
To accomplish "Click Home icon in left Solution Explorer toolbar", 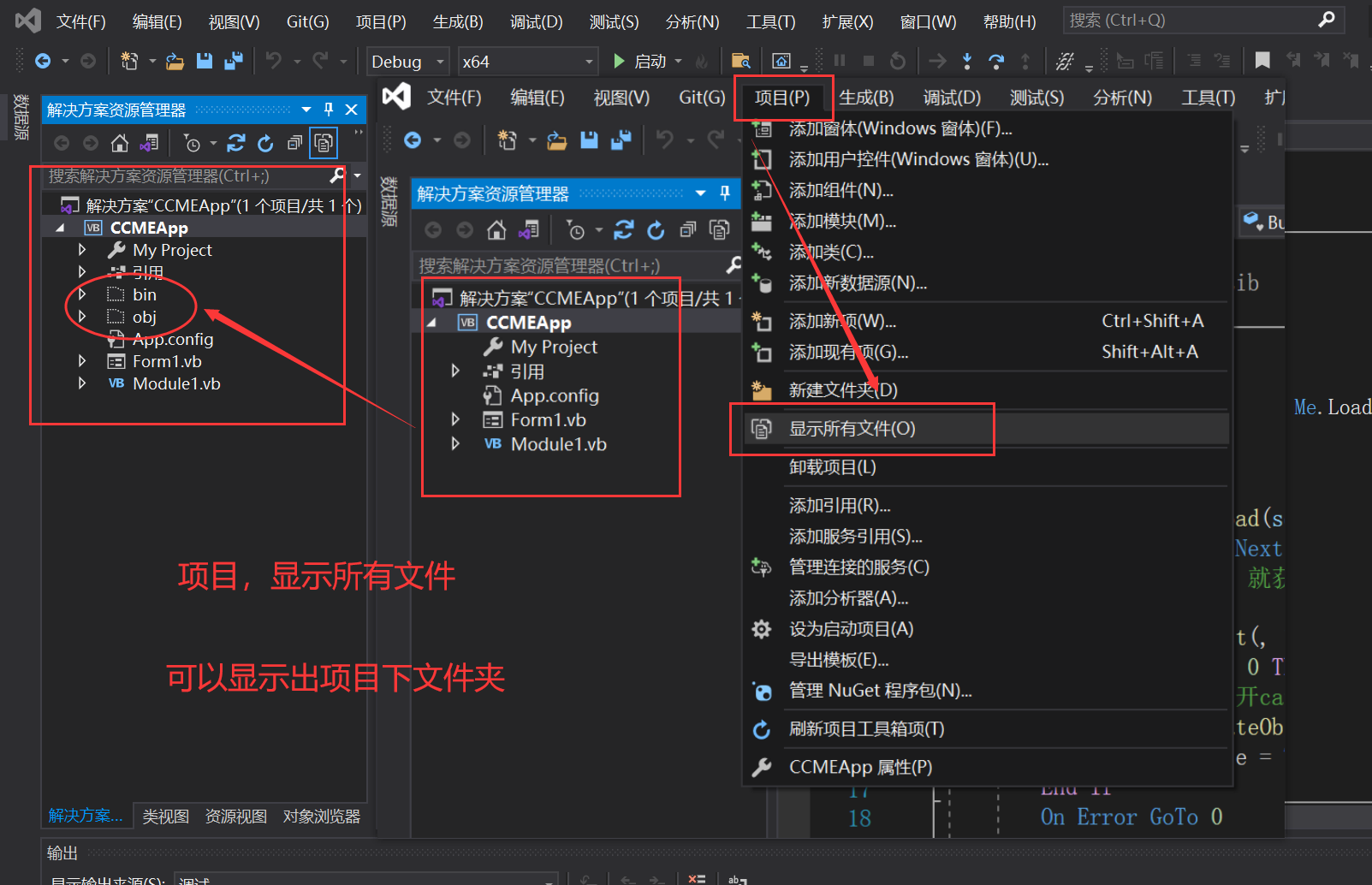I will point(120,143).
